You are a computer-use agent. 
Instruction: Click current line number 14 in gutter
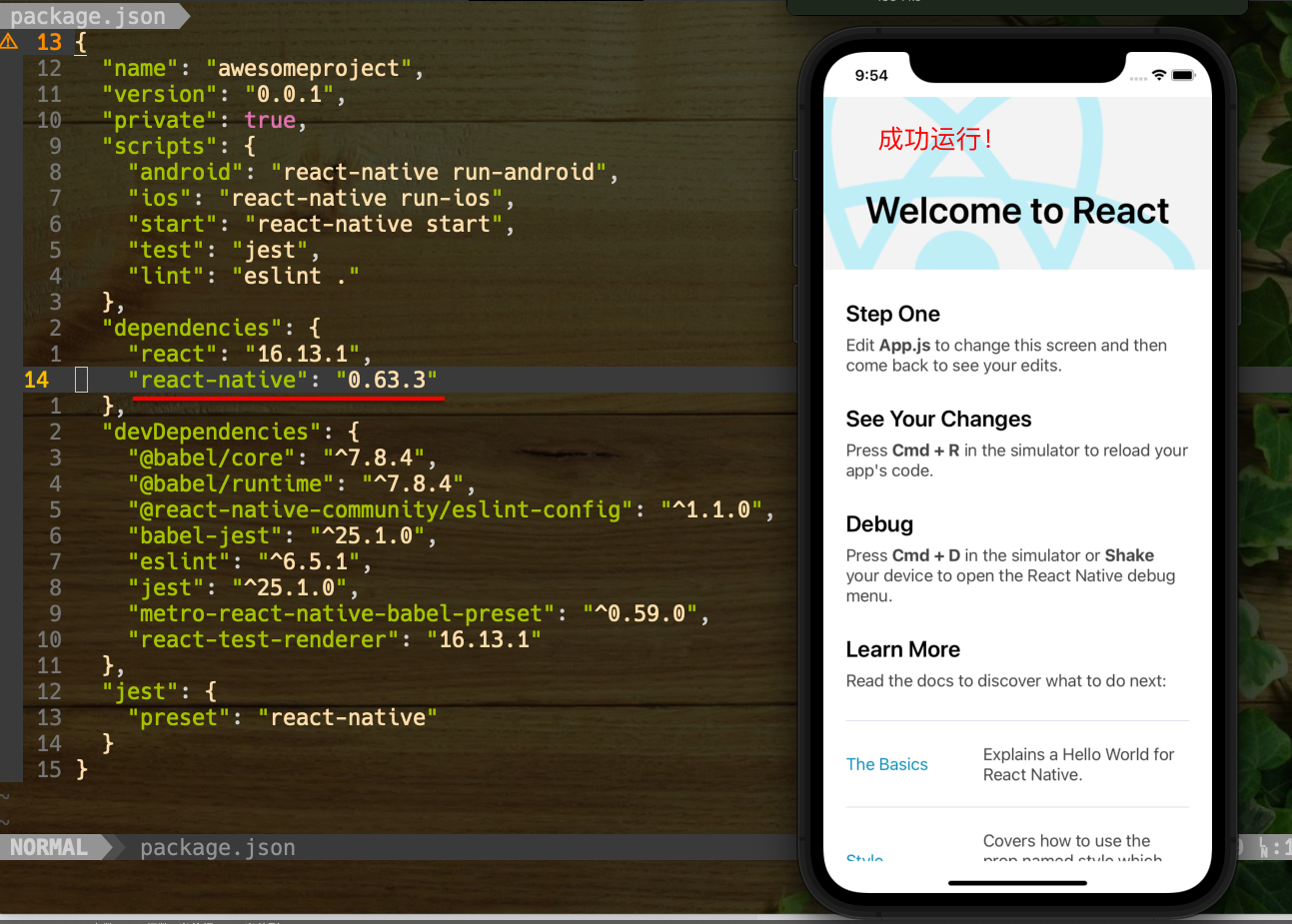[36, 380]
